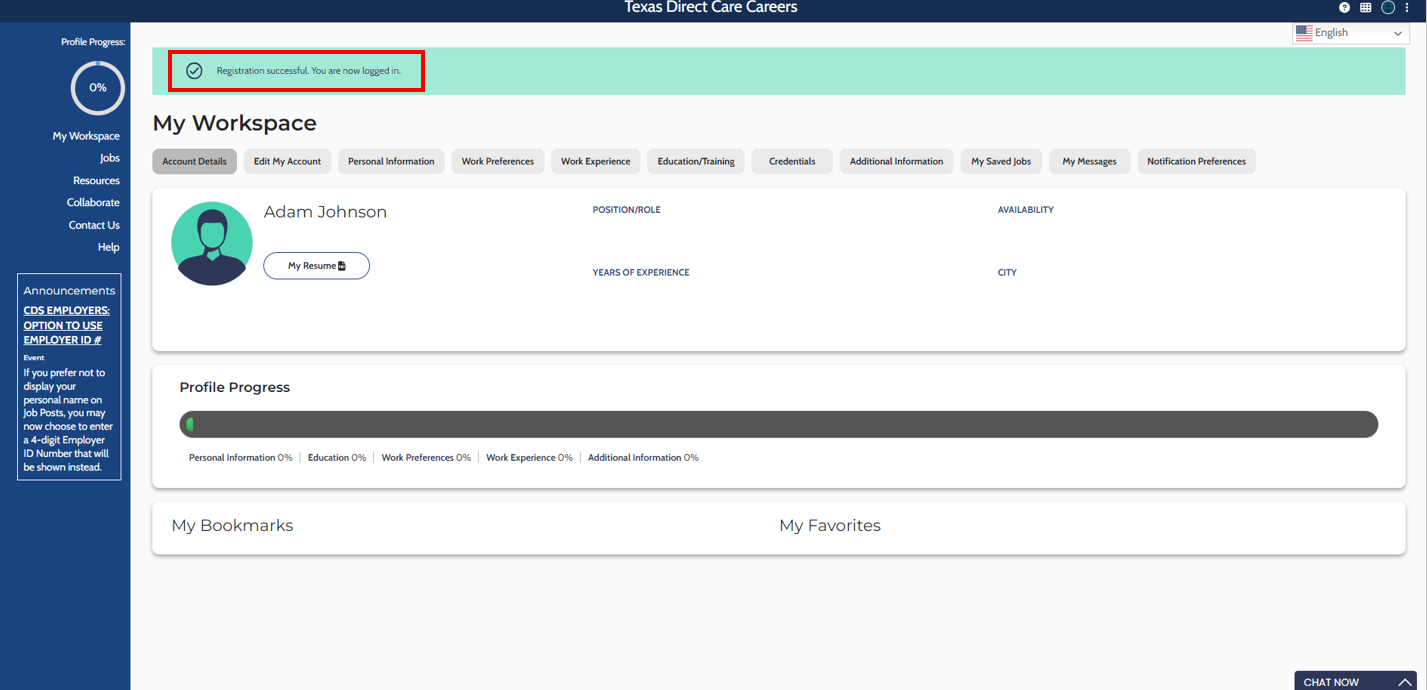This screenshot has width=1427, height=690.
Task: Click the Profile Progress bar
Action: tap(778, 425)
